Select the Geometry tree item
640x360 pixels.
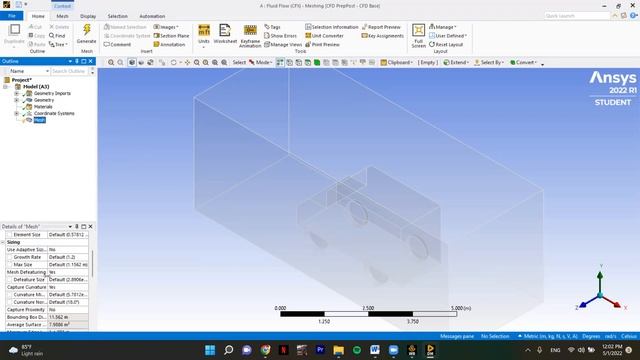tap(44, 100)
